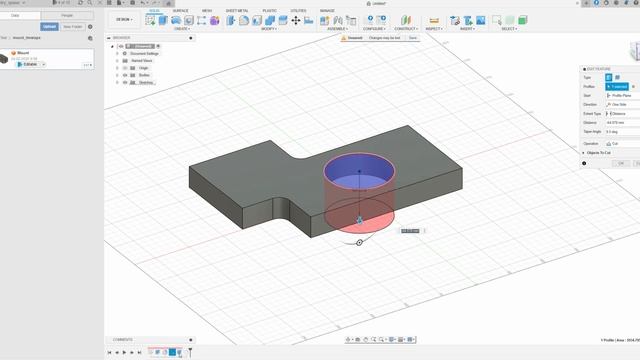Select the Fillet tool

point(244,20)
